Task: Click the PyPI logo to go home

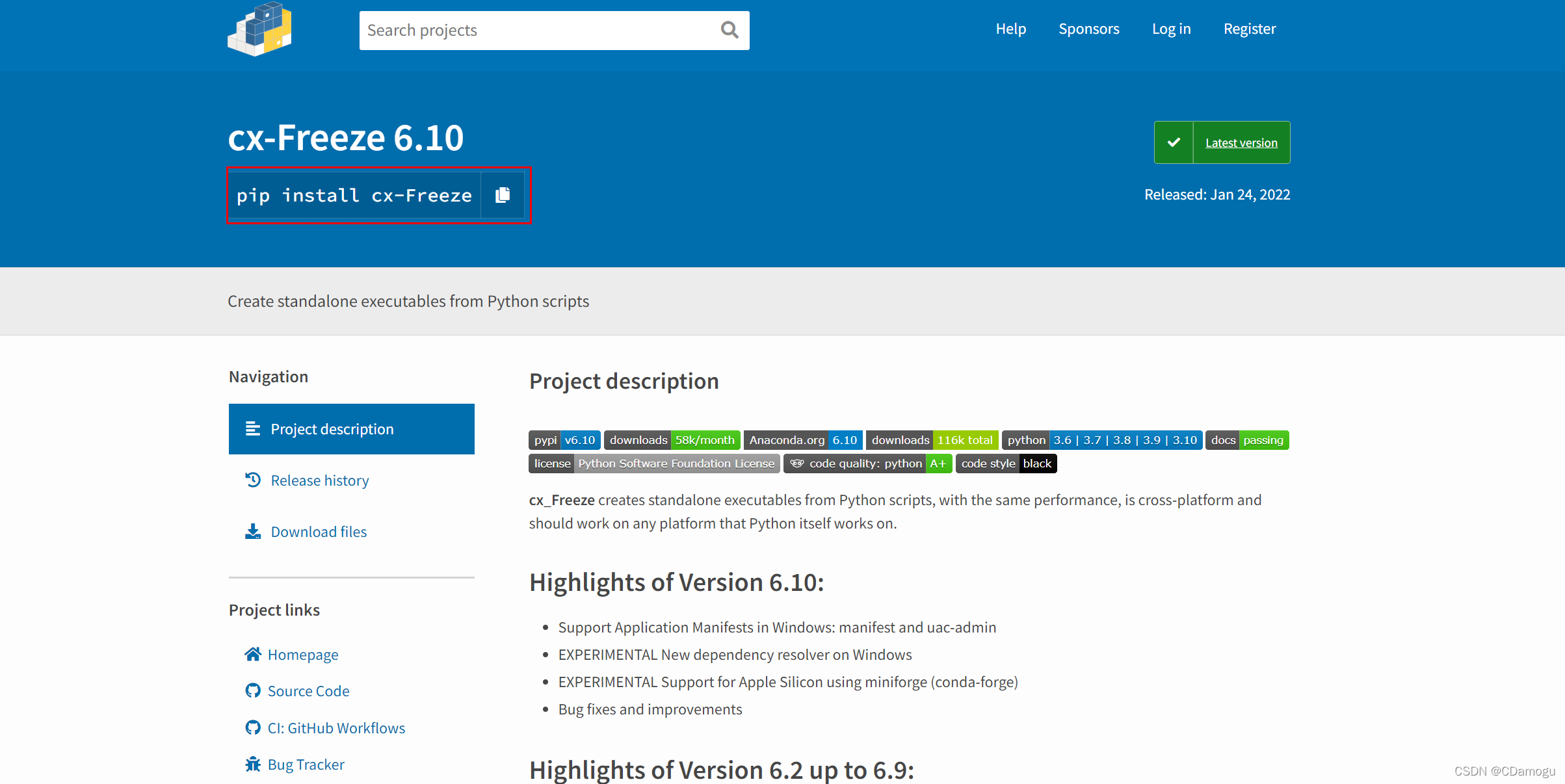Action: click(x=258, y=29)
